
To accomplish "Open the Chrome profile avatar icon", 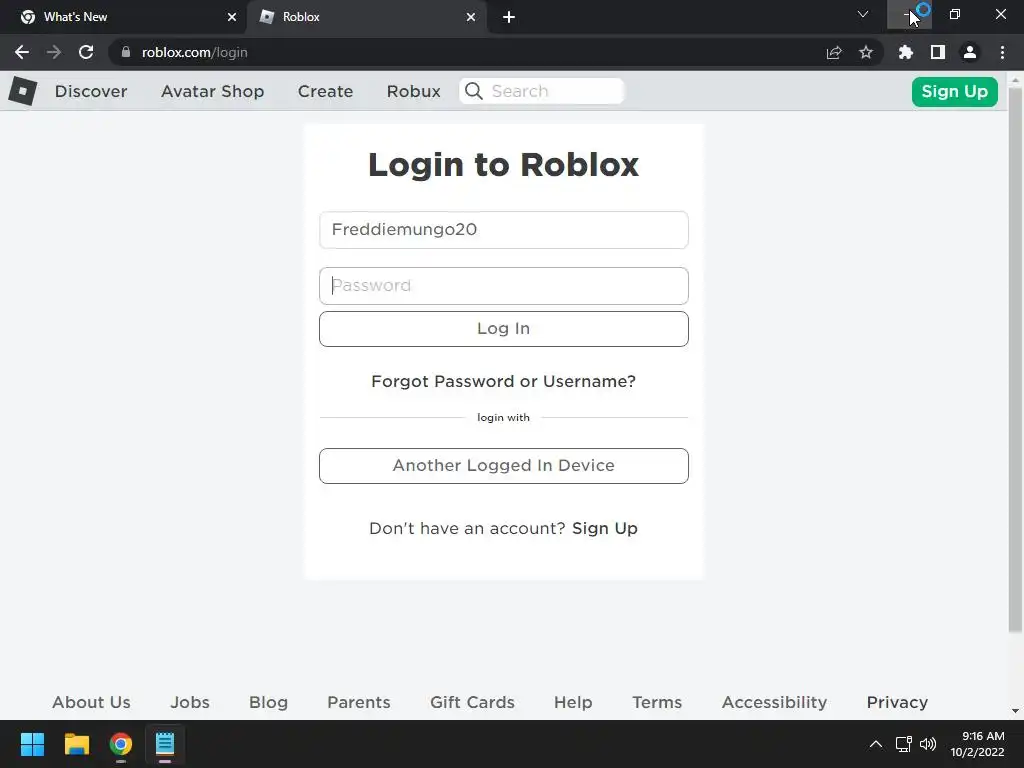I will pos(970,52).
